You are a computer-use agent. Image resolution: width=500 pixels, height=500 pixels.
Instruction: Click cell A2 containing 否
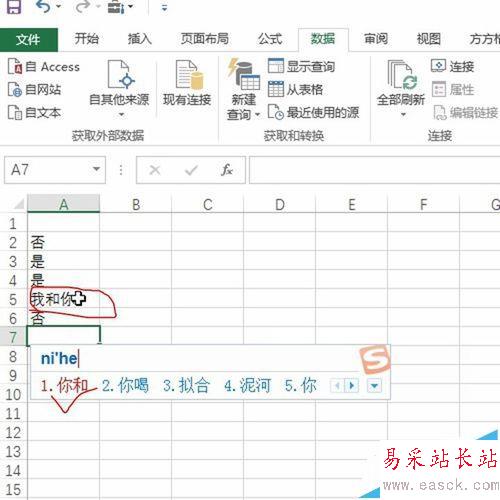click(64, 242)
